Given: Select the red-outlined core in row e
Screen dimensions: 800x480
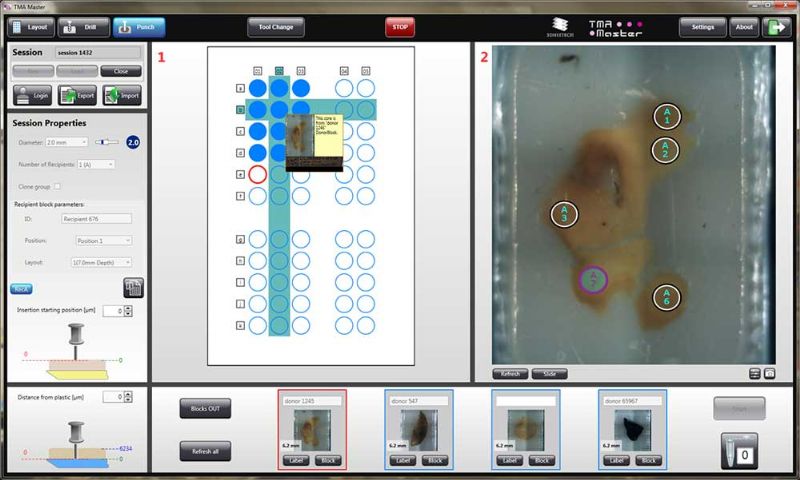Looking at the screenshot, I should [258, 174].
